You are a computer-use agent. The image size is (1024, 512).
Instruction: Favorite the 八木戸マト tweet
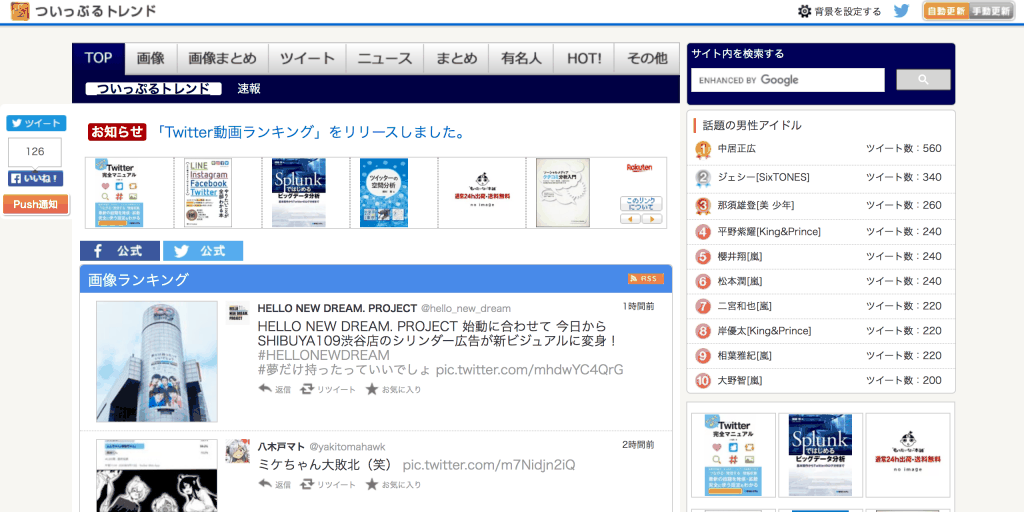click(x=393, y=485)
